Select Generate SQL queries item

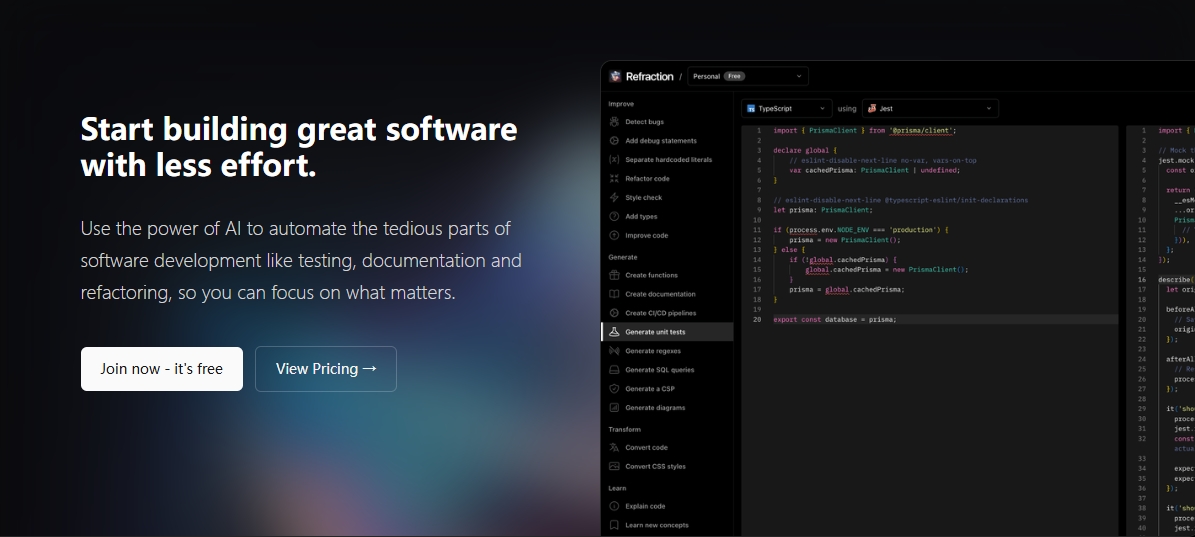tap(668, 370)
